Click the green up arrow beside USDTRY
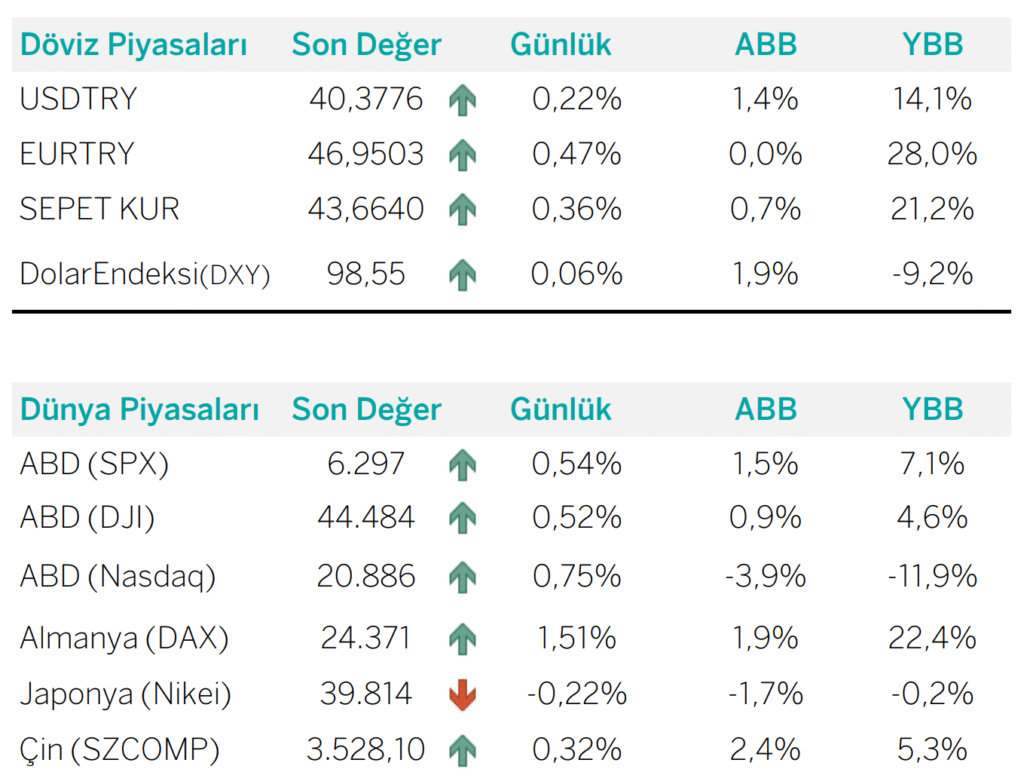The image size is (1024, 775). pos(462,99)
